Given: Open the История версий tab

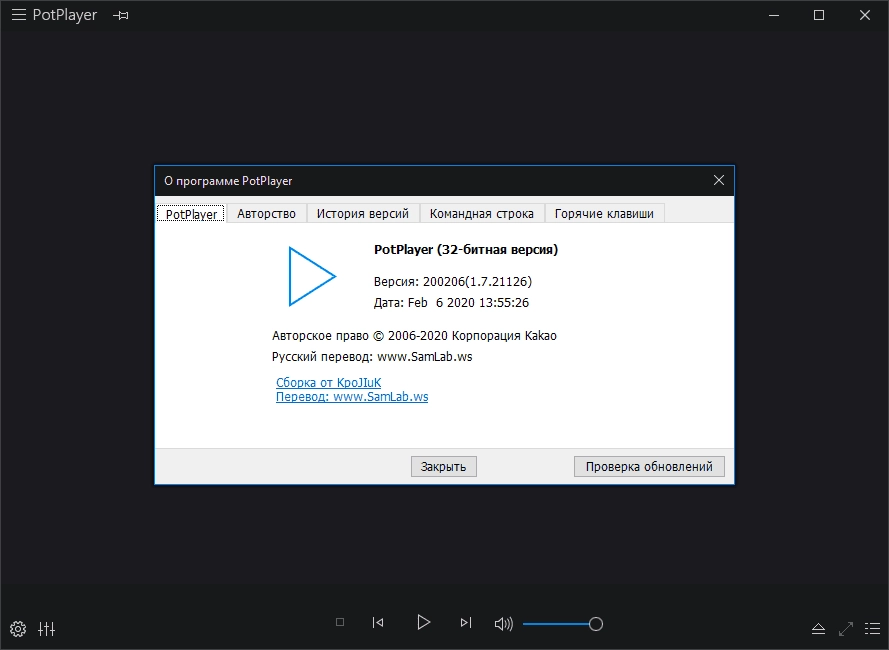Looking at the screenshot, I should click(363, 214).
